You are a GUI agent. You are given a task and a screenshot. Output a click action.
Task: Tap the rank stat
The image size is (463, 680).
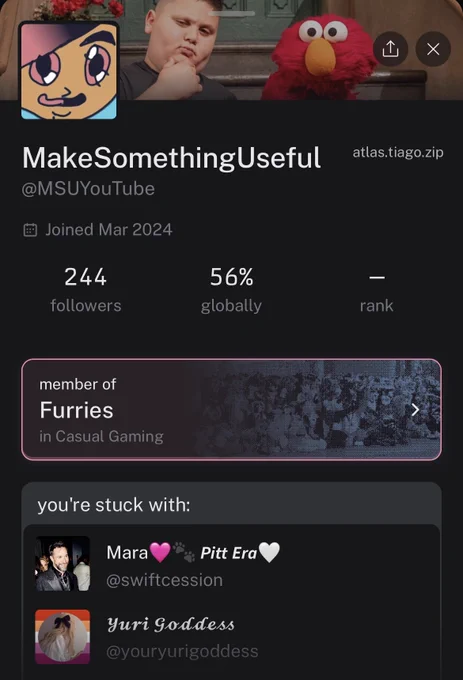point(376,290)
